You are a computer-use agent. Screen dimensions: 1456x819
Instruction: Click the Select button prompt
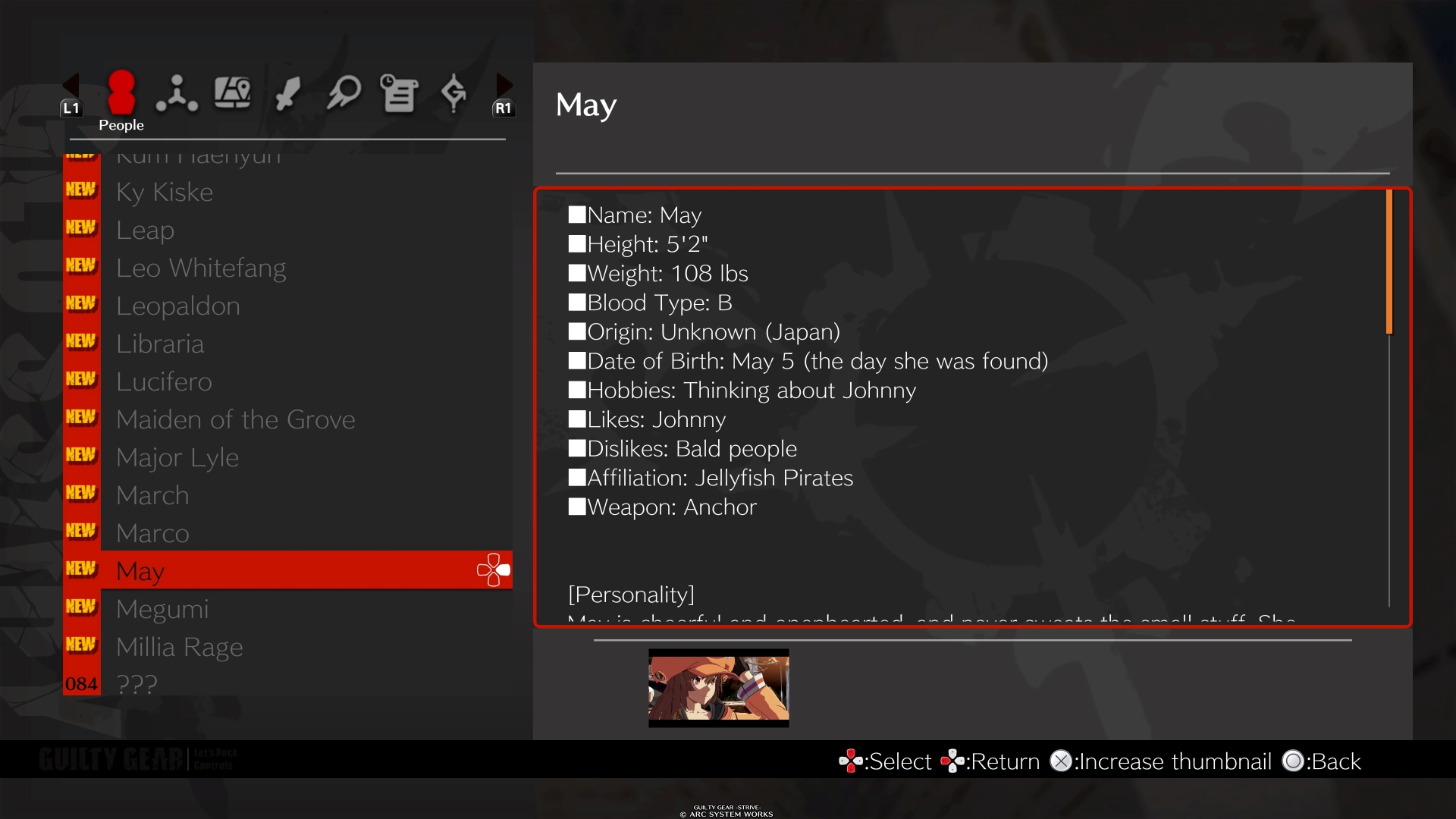(886, 761)
